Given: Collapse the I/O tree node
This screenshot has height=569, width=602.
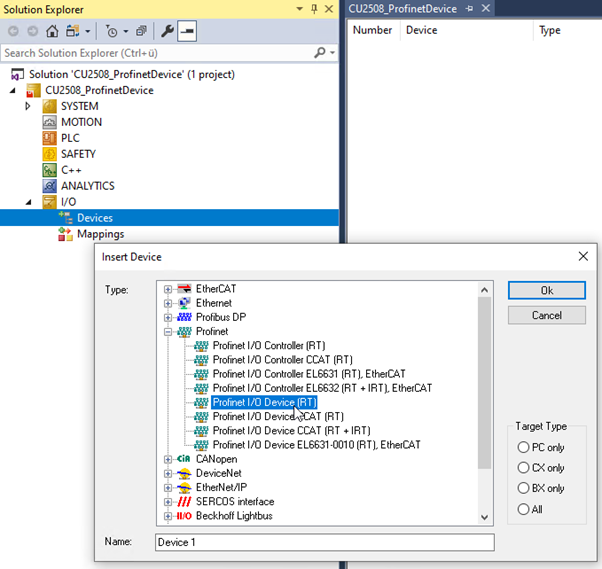Looking at the screenshot, I should tap(28, 202).
